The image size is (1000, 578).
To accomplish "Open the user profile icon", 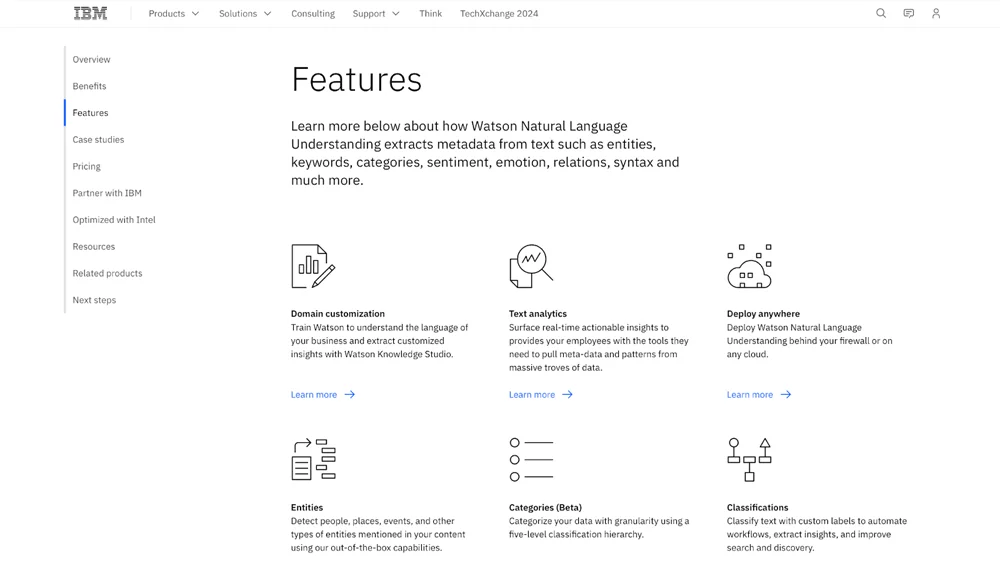I will coord(936,13).
